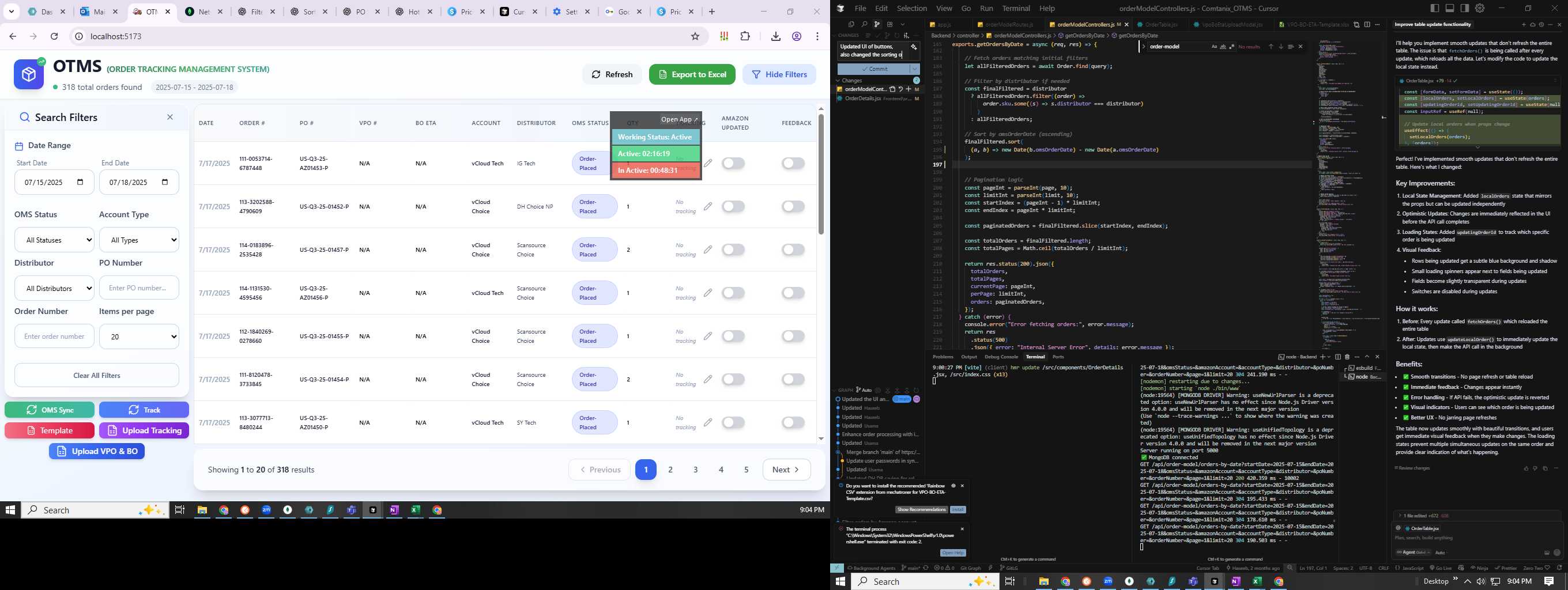Click the Upload Tracking button
This screenshot has width=1568, height=590.
click(x=144, y=430)
